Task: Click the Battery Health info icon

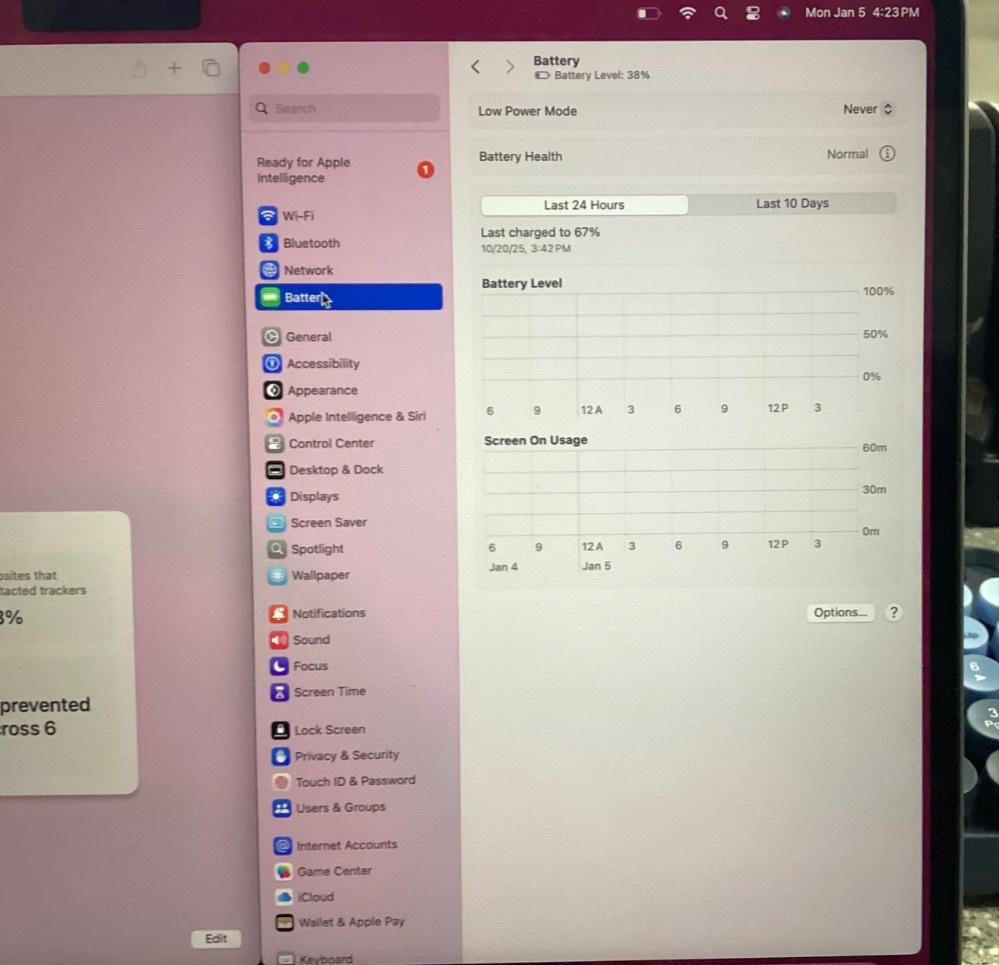Action: tap(887, 154)
